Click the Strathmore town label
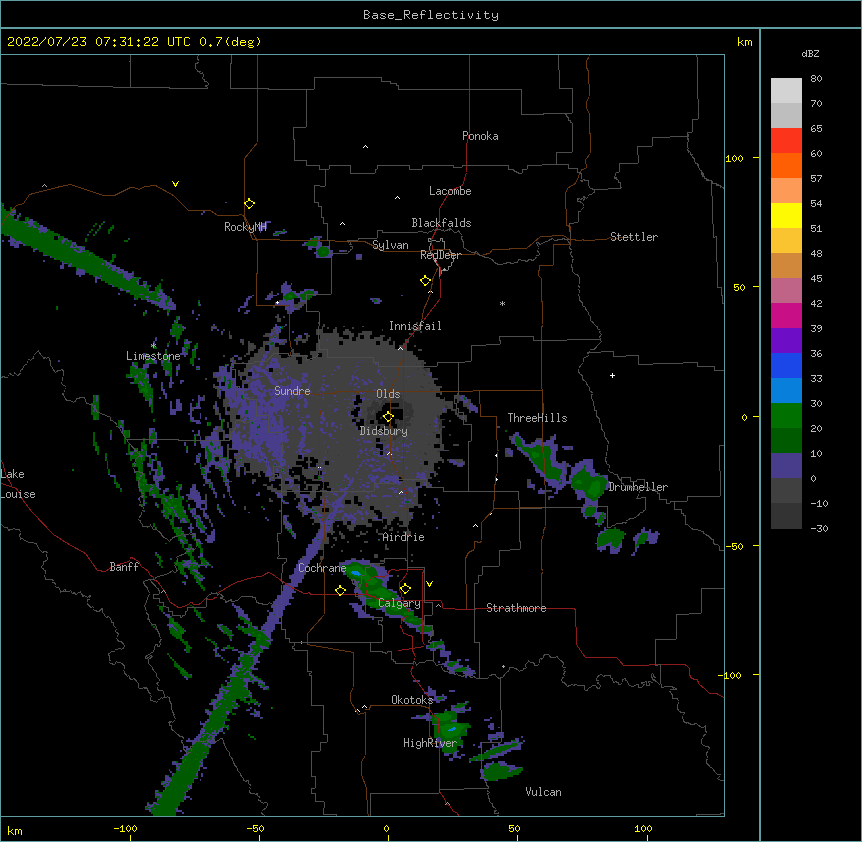 [x=516, y=608]
